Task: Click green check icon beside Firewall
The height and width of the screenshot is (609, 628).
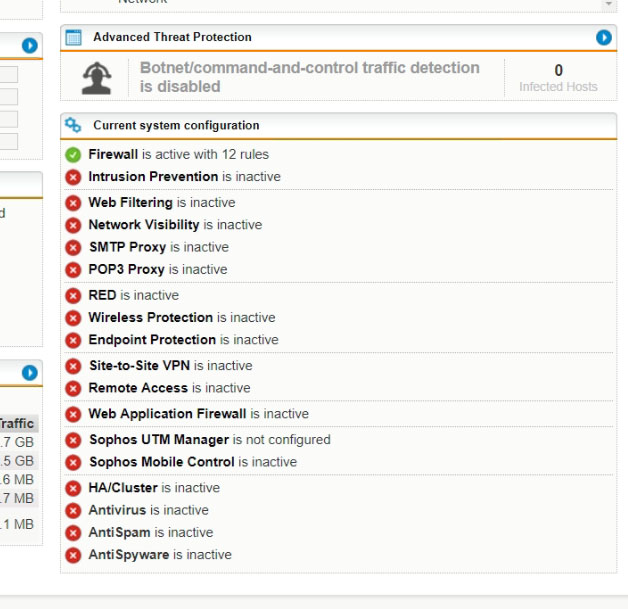Action: (73, 155)
